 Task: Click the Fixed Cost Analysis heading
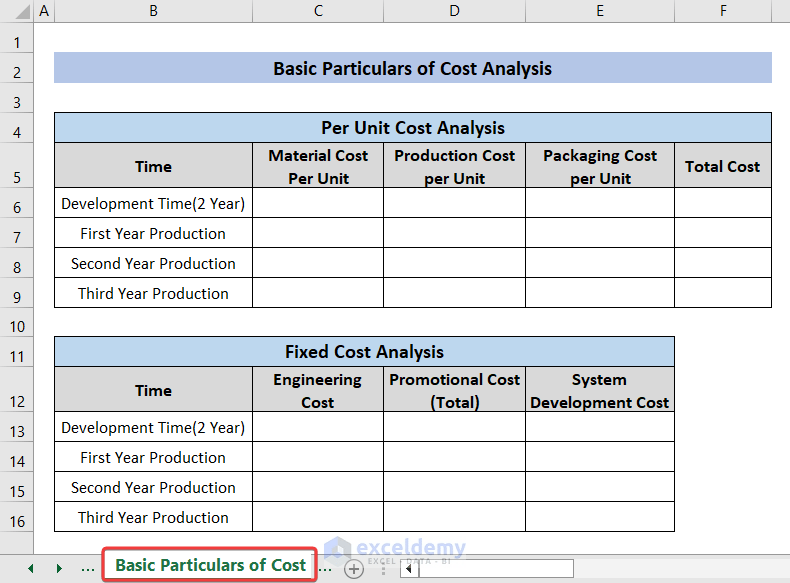[x=364, y=352]
